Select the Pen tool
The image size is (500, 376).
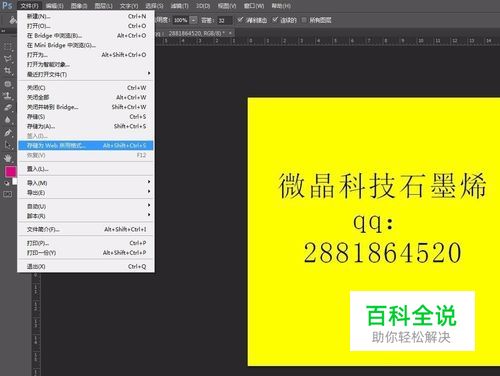tap(8, 132)
